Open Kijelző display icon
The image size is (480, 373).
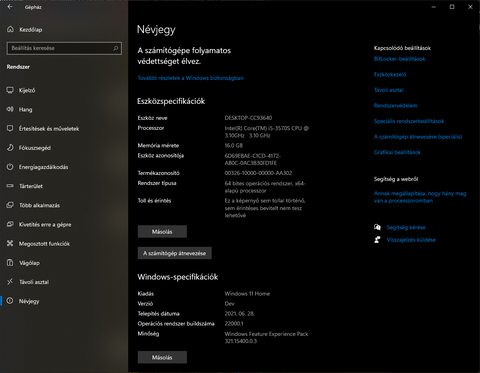click(10, 90)
